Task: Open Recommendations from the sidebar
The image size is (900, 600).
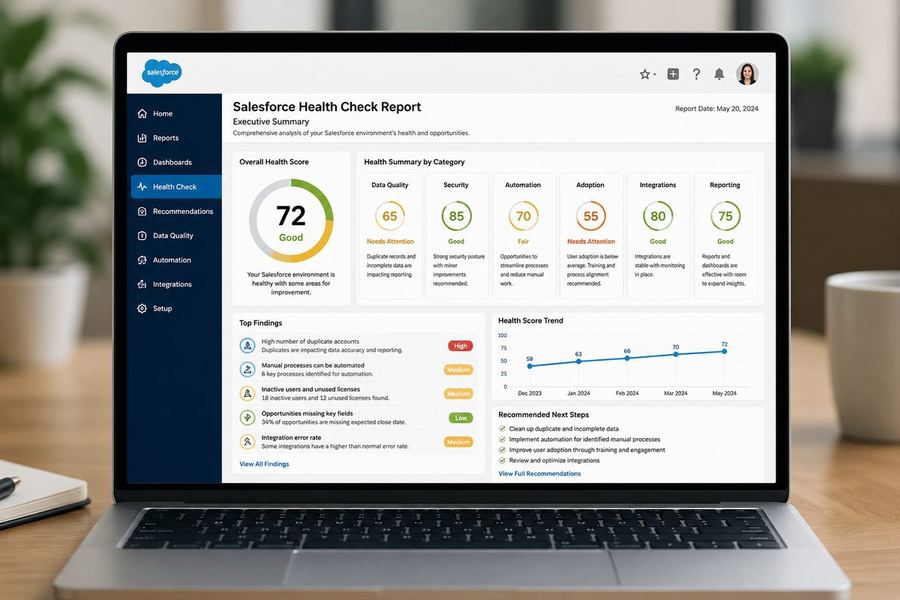Action: 174,211
